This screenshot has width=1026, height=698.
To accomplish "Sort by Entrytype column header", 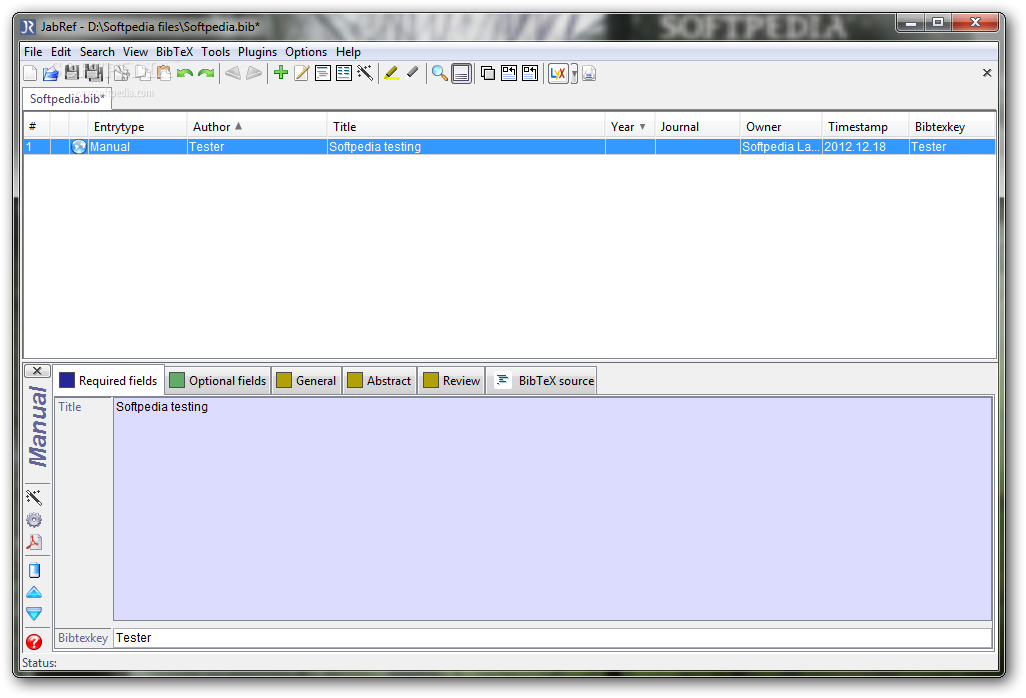I will point(137,126).
